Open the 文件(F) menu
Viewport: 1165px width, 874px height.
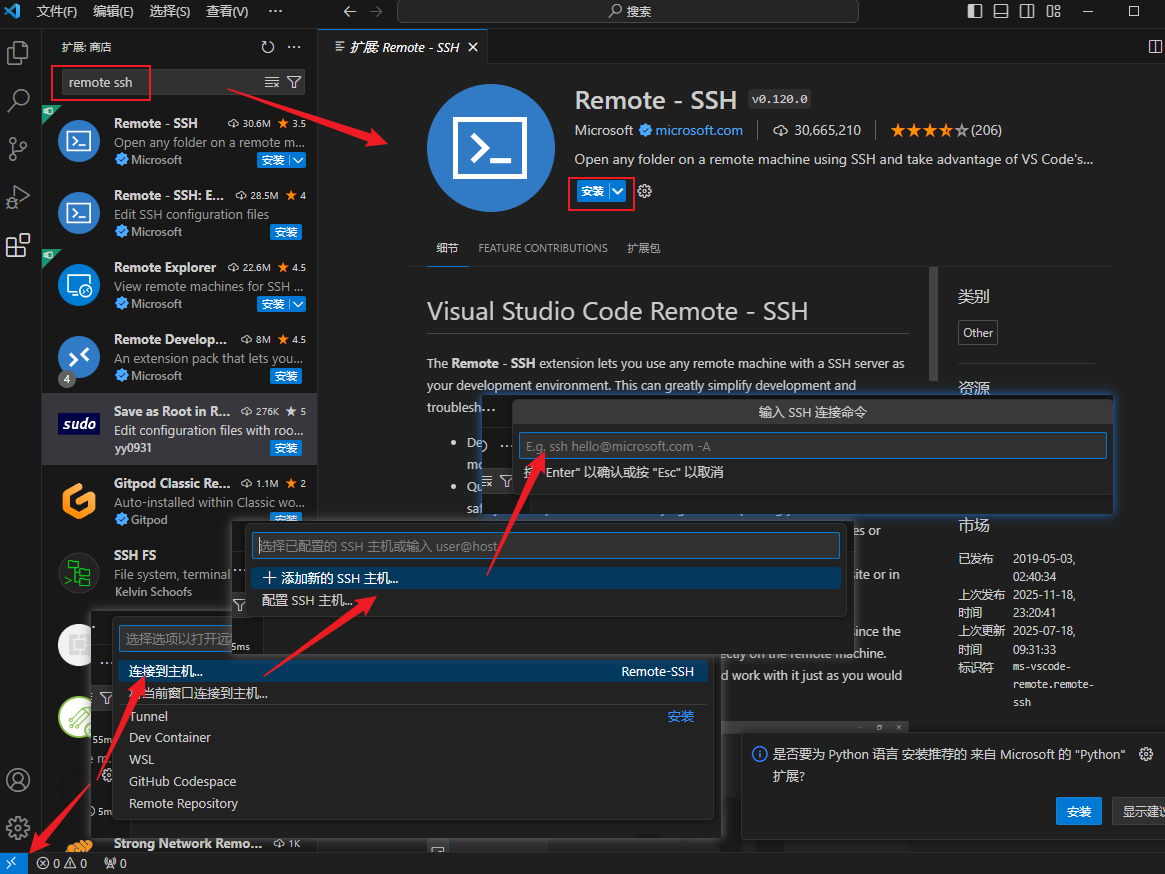pyautogui.click(x=56, y=11)
